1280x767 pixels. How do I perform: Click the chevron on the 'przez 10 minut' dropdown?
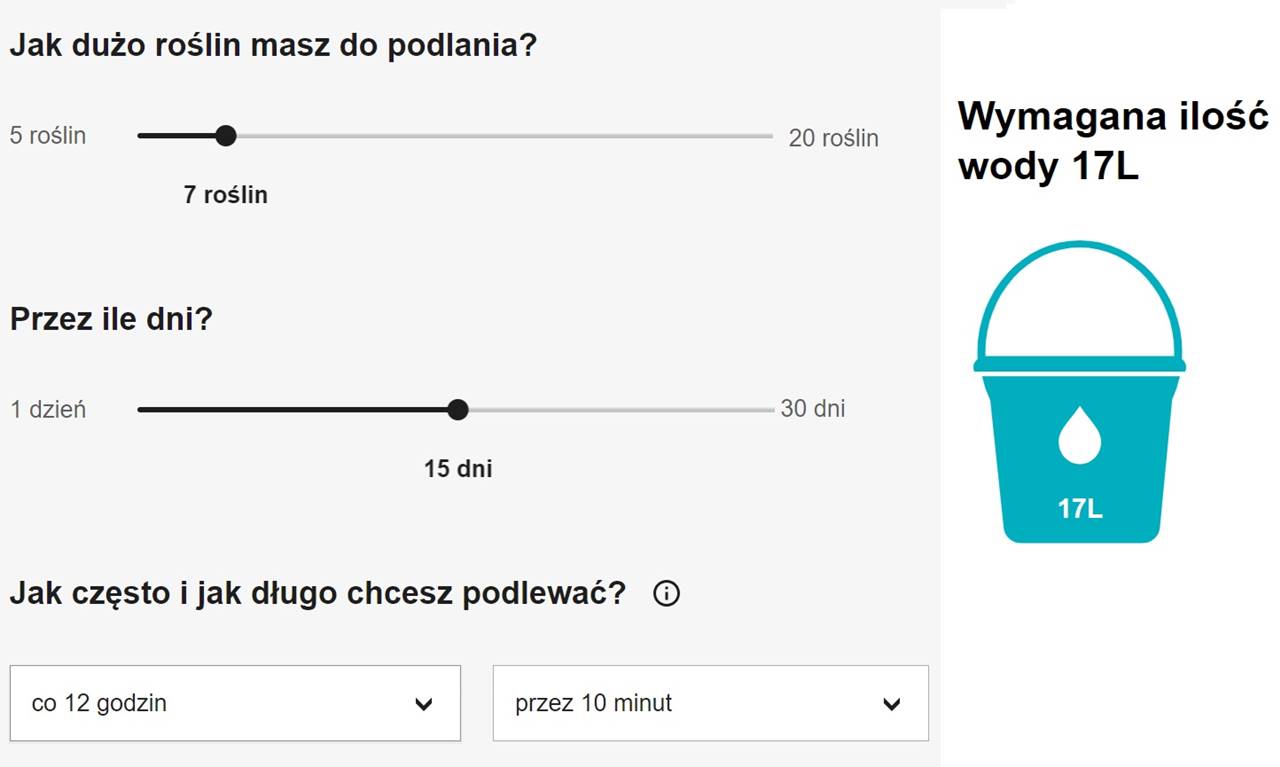click(891, 704)
